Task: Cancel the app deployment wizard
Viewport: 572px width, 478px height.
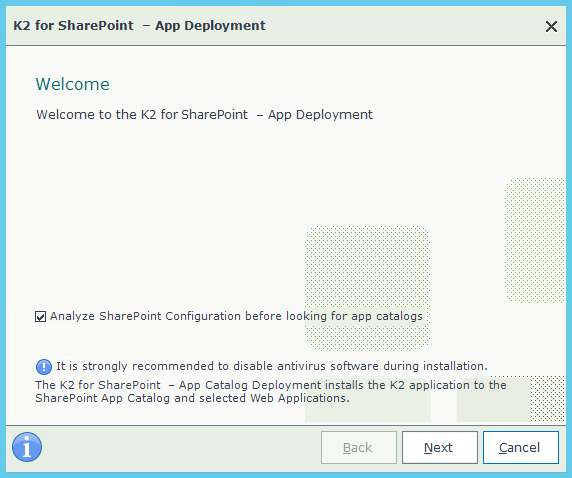Action: point(521,447)
